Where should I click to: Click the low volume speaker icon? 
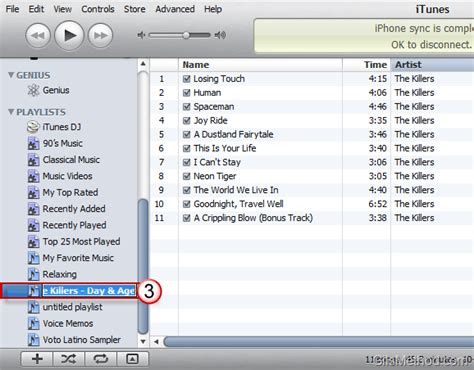point(141,35)
